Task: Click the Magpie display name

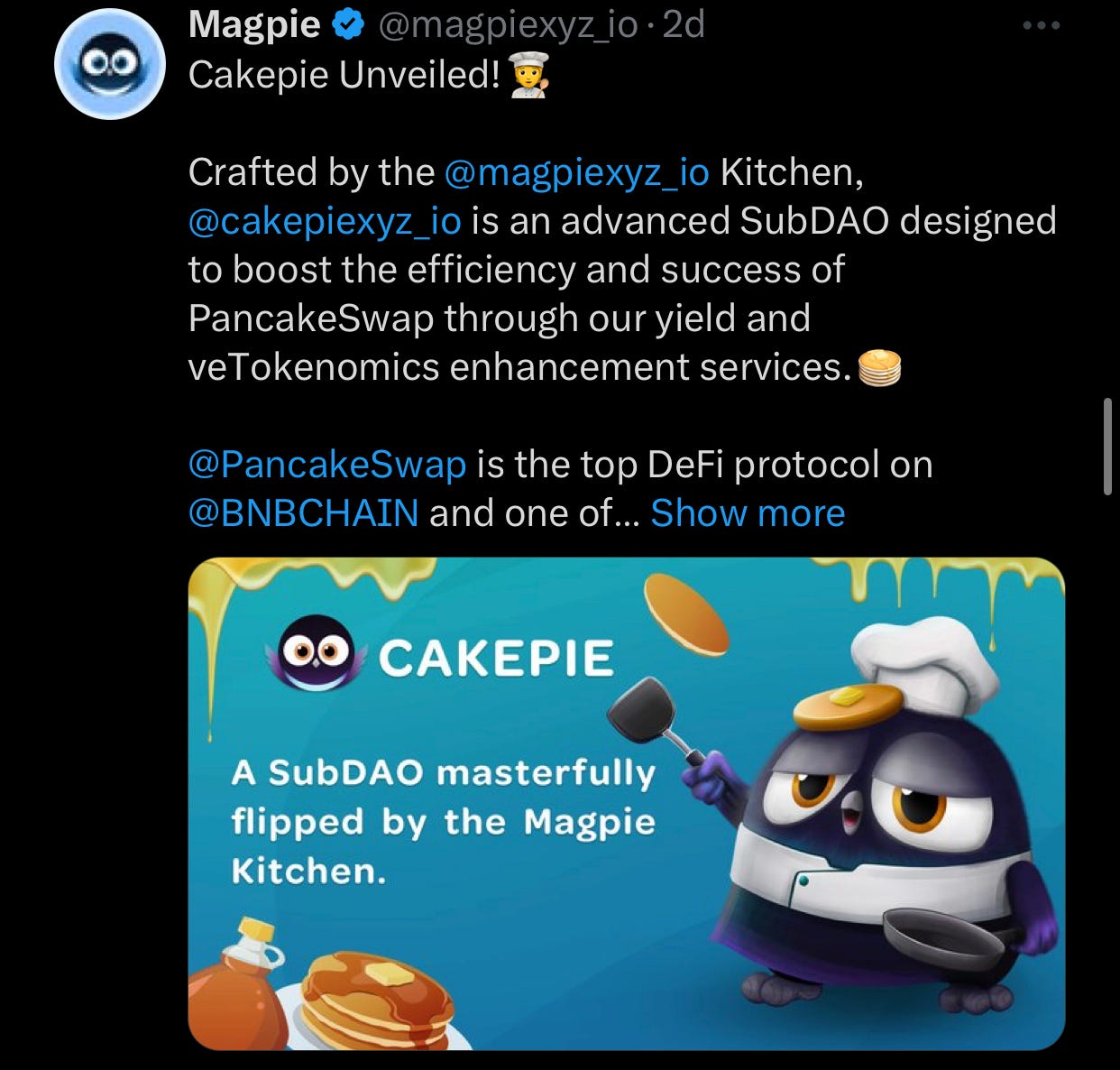Action: (254, 25)
